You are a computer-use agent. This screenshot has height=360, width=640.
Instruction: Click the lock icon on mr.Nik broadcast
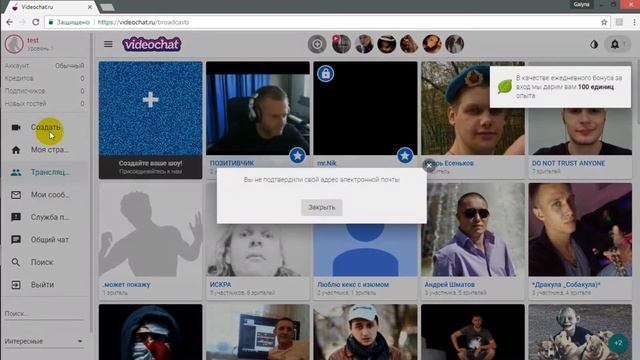click(x=325, y=74)
